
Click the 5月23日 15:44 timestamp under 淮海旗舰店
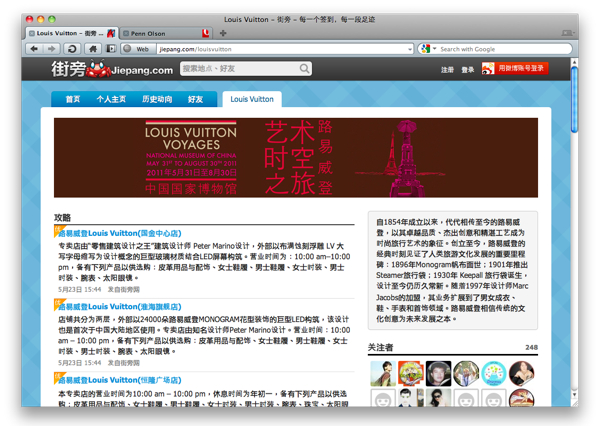pos(80,363)
